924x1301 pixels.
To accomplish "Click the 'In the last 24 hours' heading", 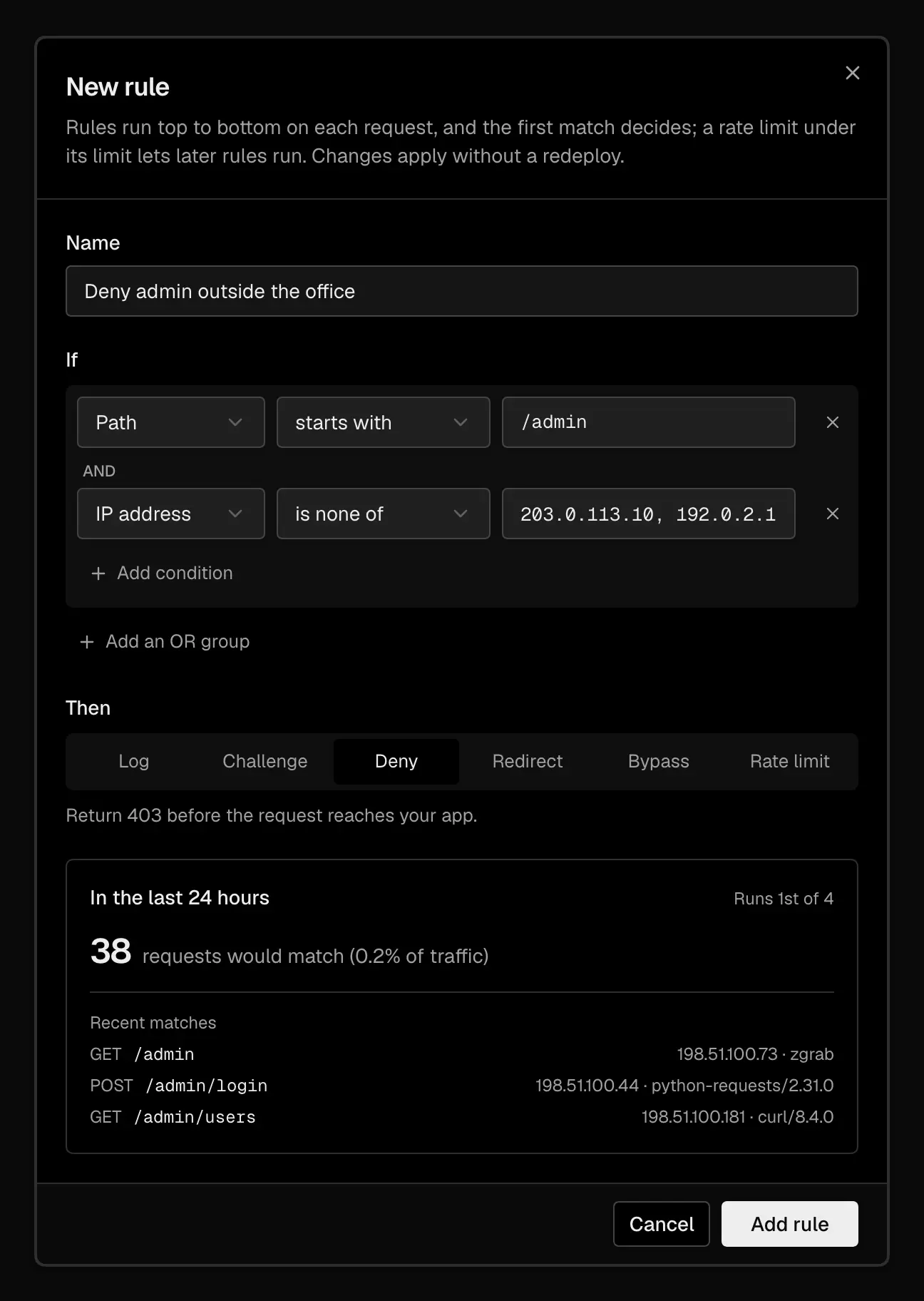I will point(180,898).
